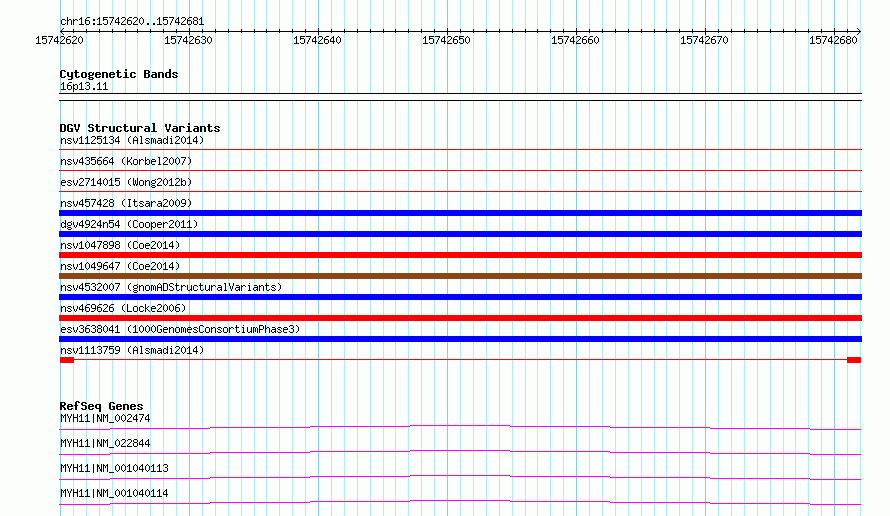The width and height of the screenshot is (890, 516).
Task: Click ruler position 15742630
Action: tap(188, 40)
